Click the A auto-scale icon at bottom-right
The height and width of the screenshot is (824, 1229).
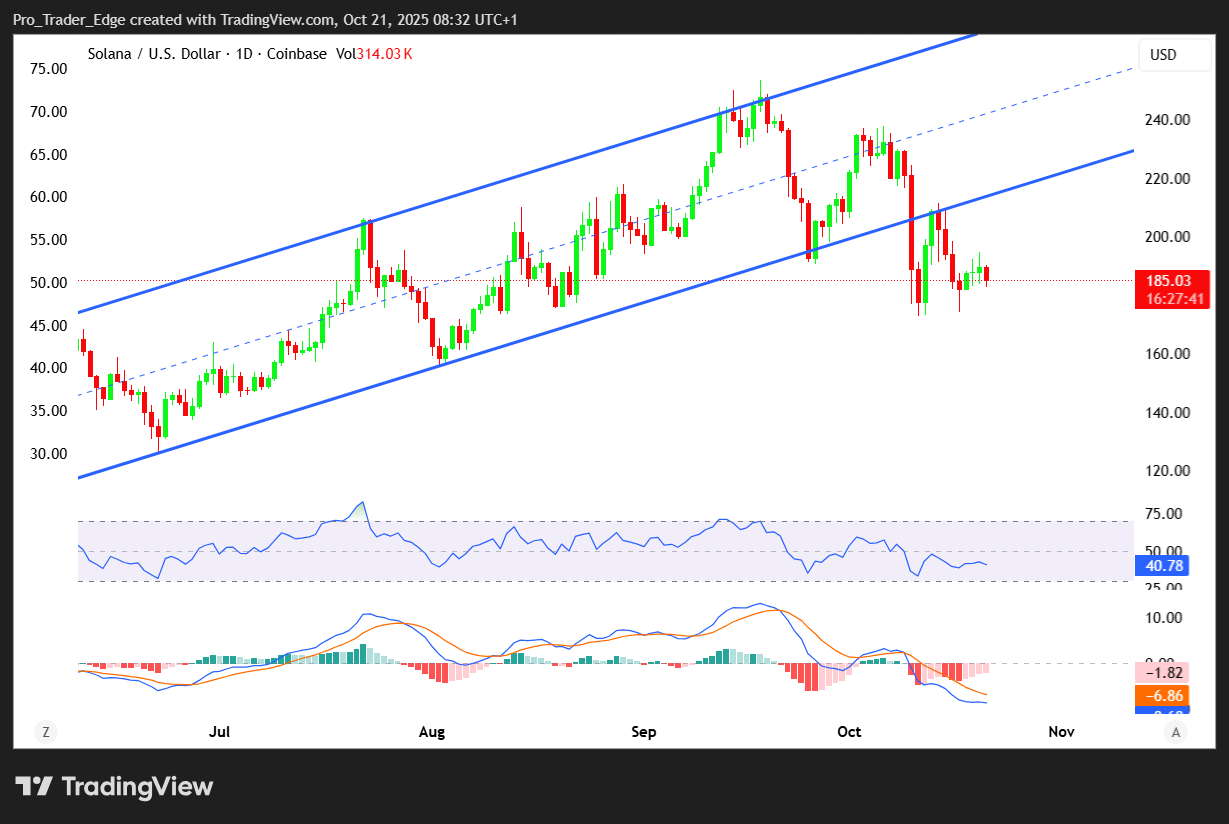1177,732
